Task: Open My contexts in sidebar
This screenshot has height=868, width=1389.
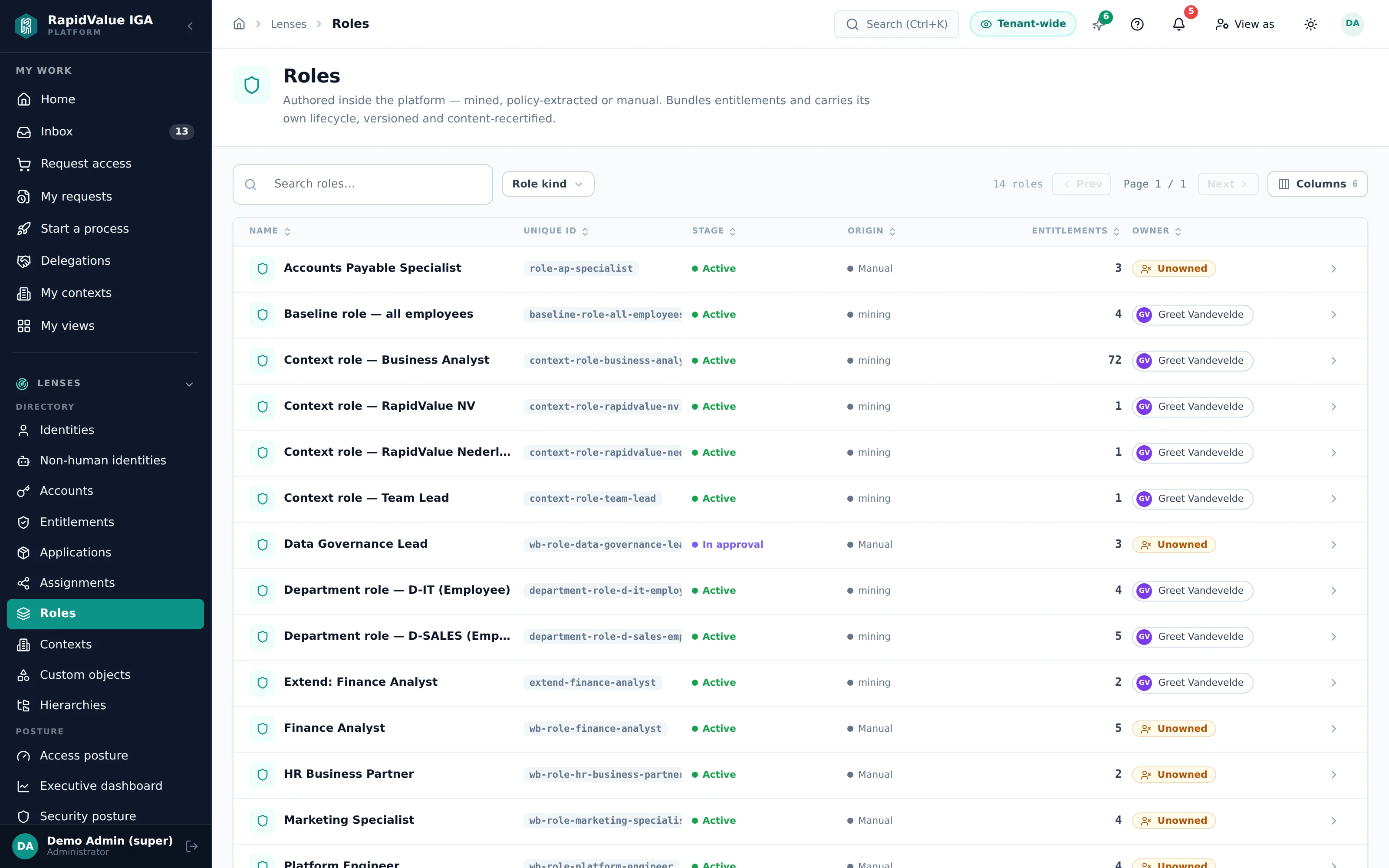Action: (x=105, y=293)
